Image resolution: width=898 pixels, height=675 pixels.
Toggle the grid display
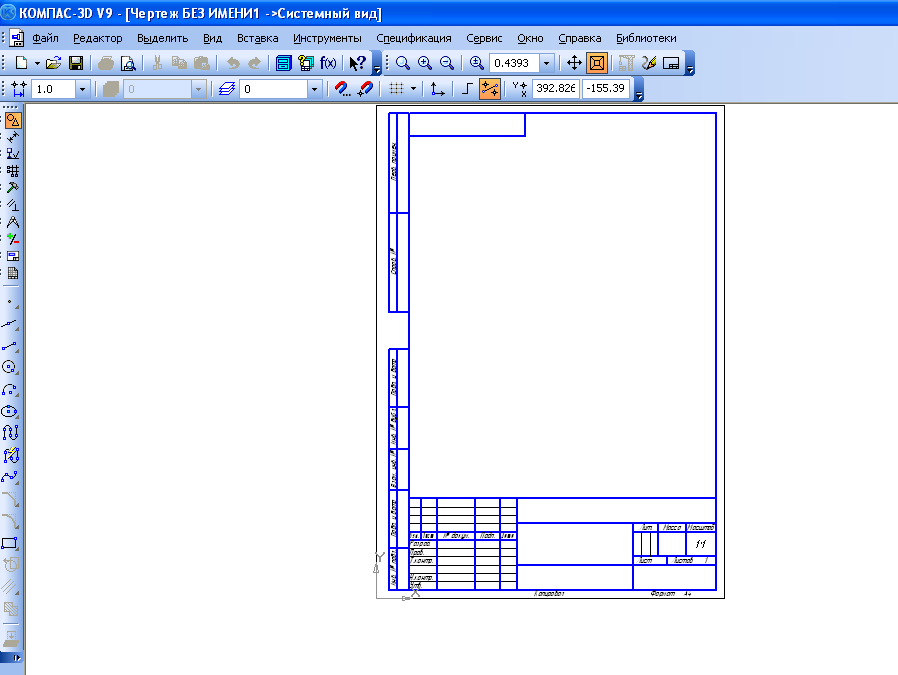click(396, 89)
